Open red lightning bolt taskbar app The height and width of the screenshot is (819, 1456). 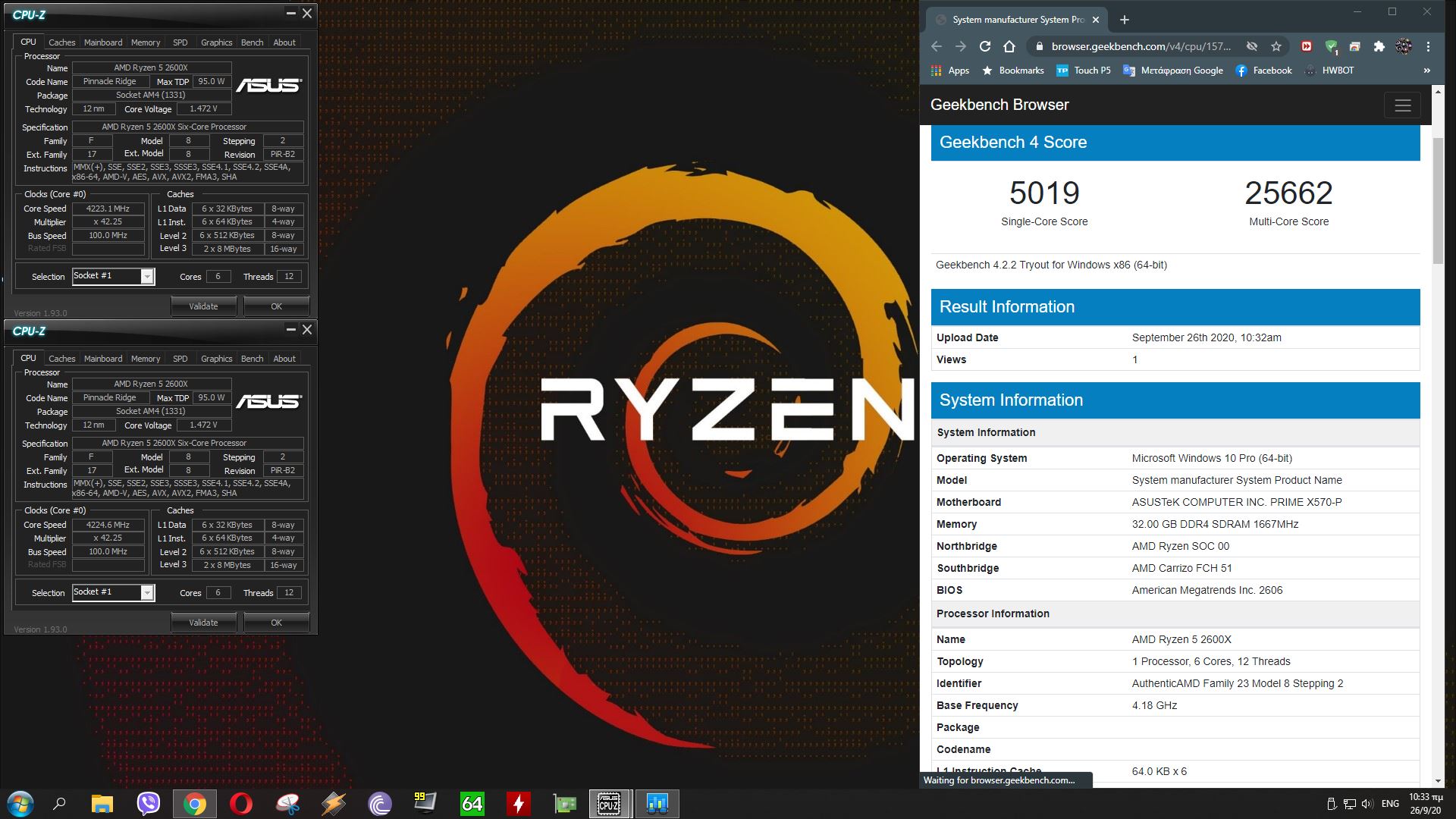(x=519, y=804)
